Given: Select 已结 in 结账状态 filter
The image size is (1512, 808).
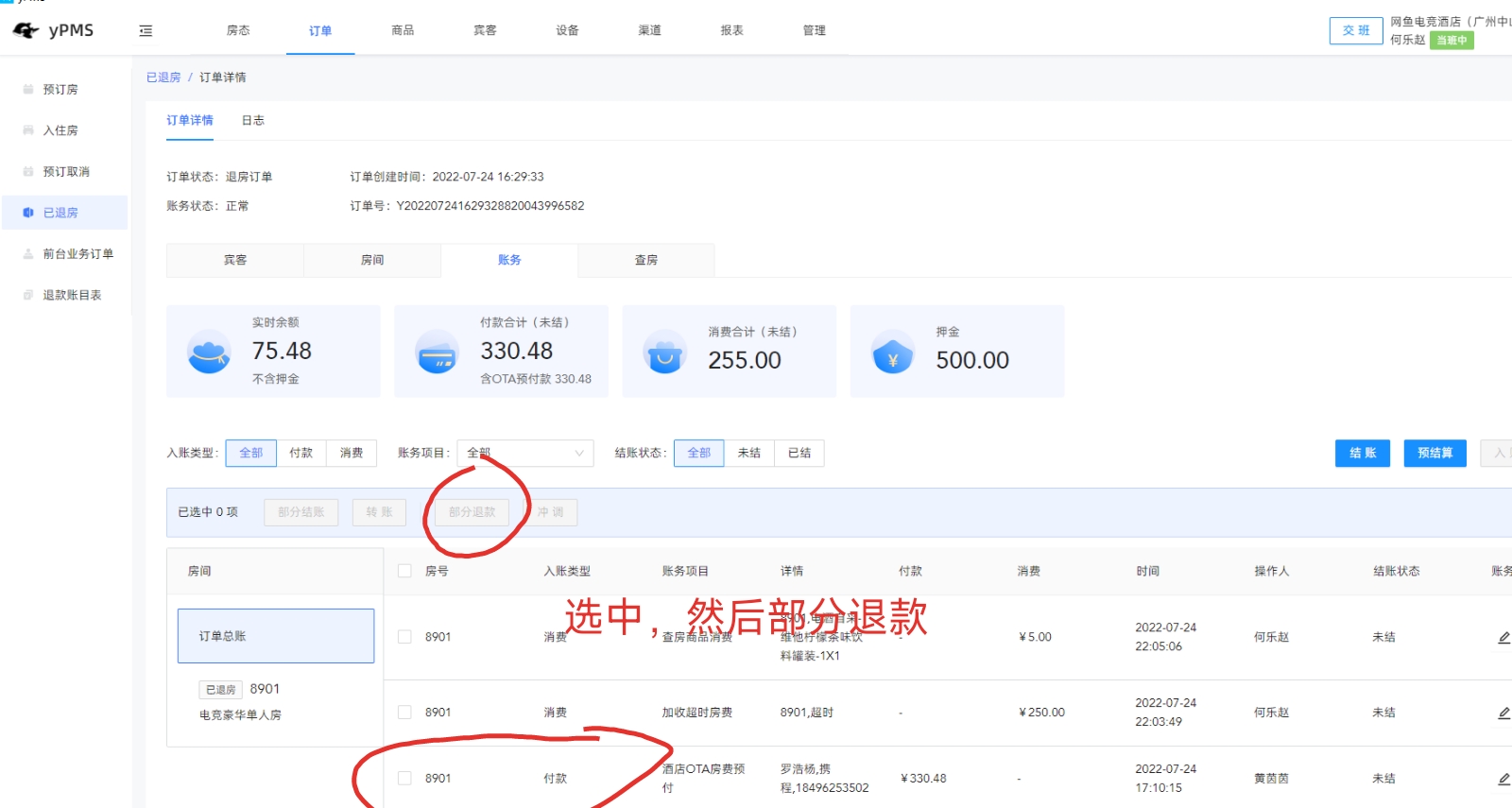Looking at the screenshot, I should (x=799, y=454).
